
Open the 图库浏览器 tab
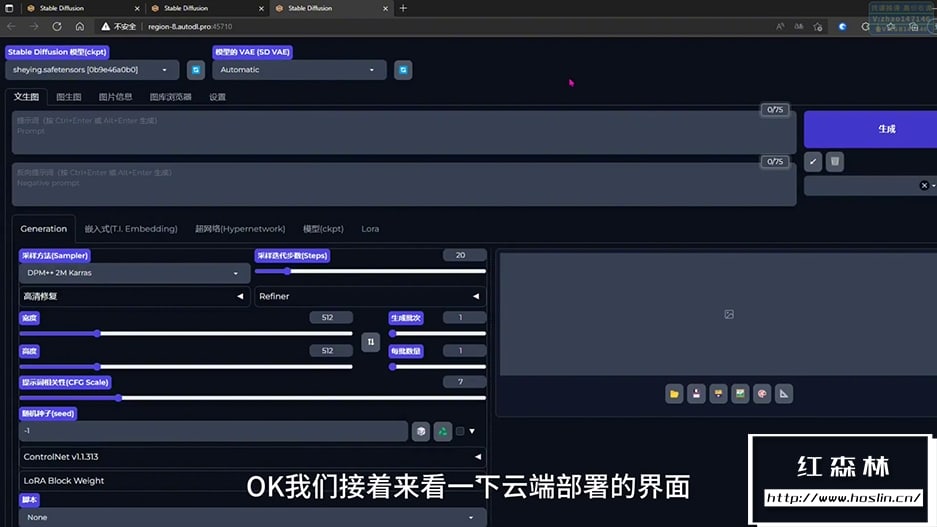click(x=170, y=97)
